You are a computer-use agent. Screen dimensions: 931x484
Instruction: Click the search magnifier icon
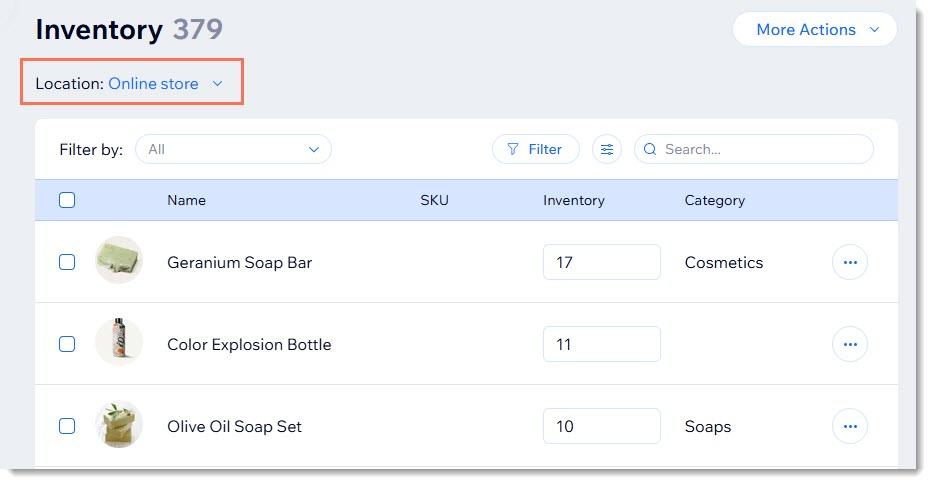pyautogui.click(x=650, y=149)
